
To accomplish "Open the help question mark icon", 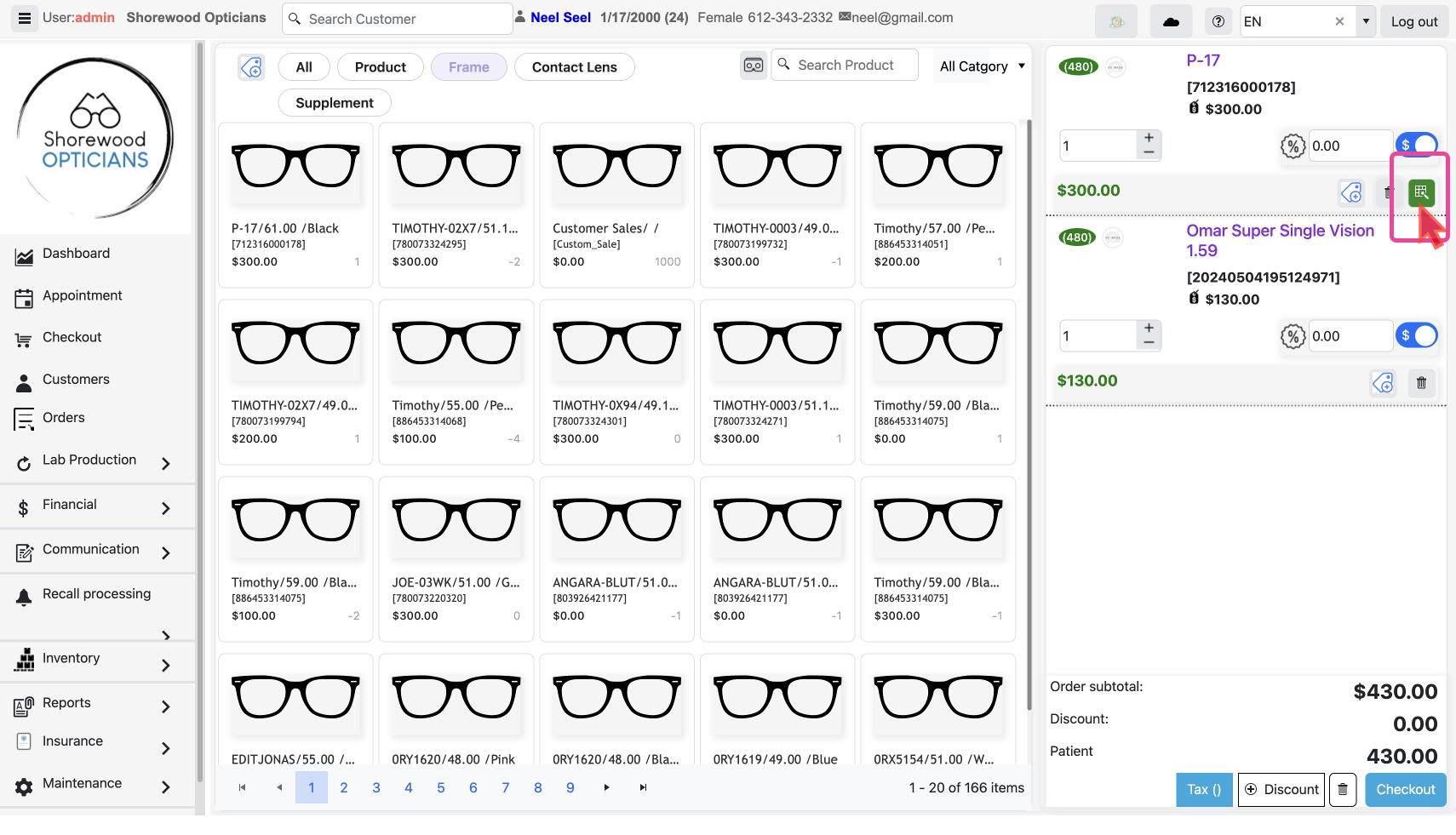I will click(x=1218, y=21).
